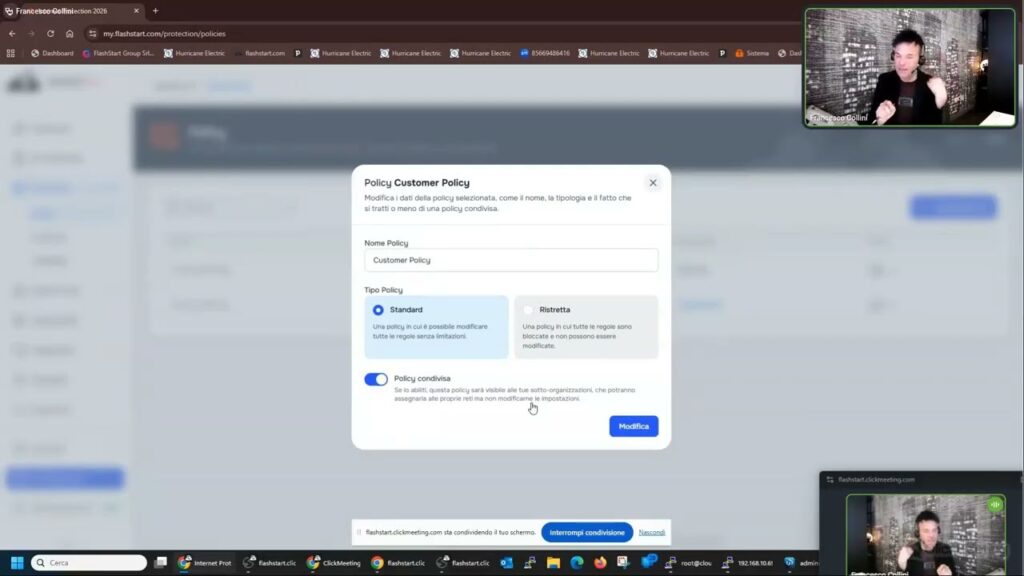1024x576 pixels.
Task: Open Outlook from the taskbar
Action: (506, 562)
